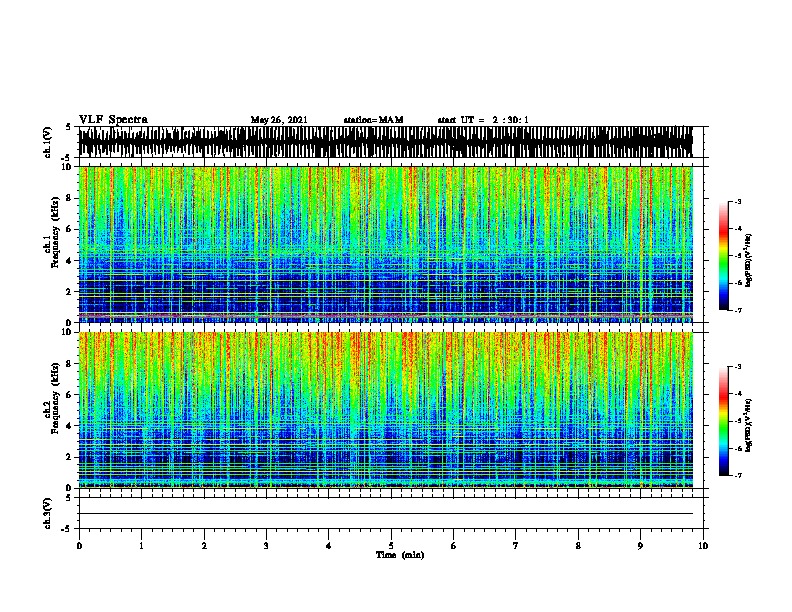This screenshot has width=792, height=612.
Task: Click the ch.2 spectrogram panel
Action: point(386,410)
